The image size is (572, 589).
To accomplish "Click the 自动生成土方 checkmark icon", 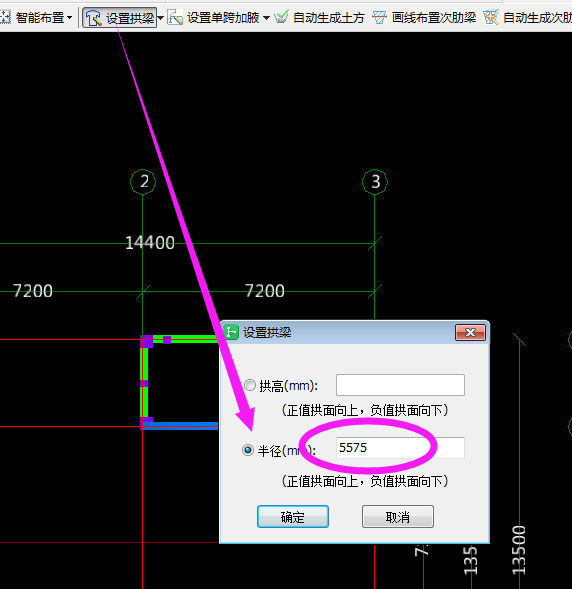I will pyautogui.click(x=281, y=17).
